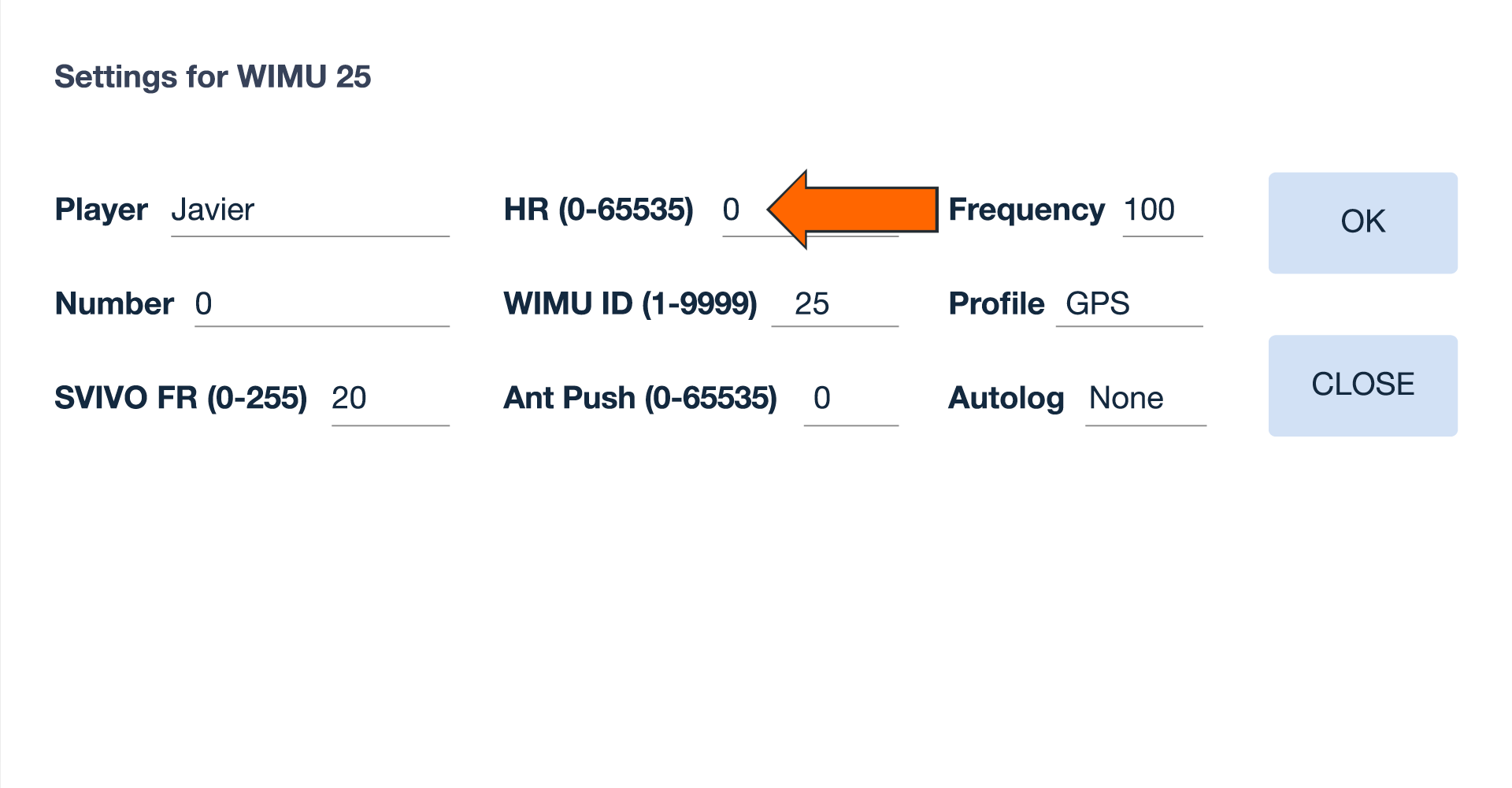
Task: Click the Frequency label
Action: [x=1028, y=210]
